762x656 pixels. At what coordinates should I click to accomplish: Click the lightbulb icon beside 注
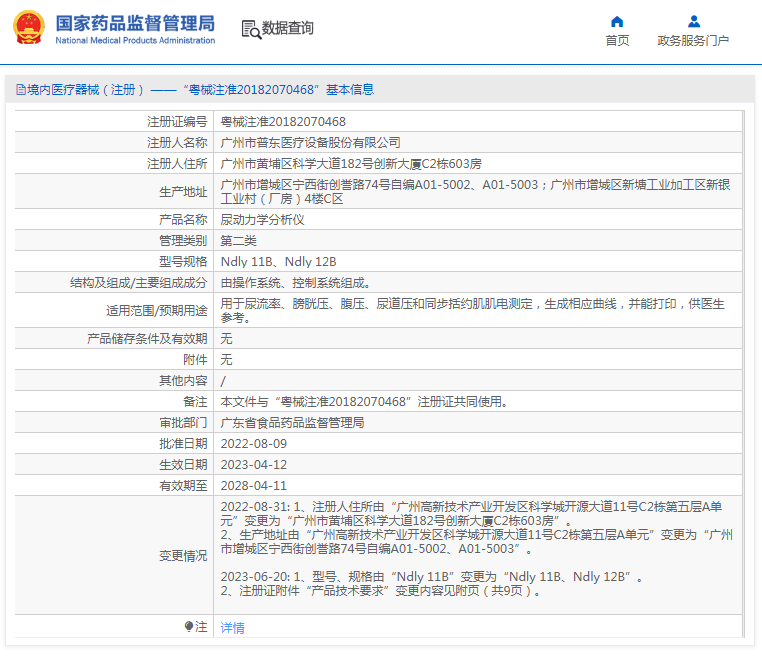coord(189,627)
